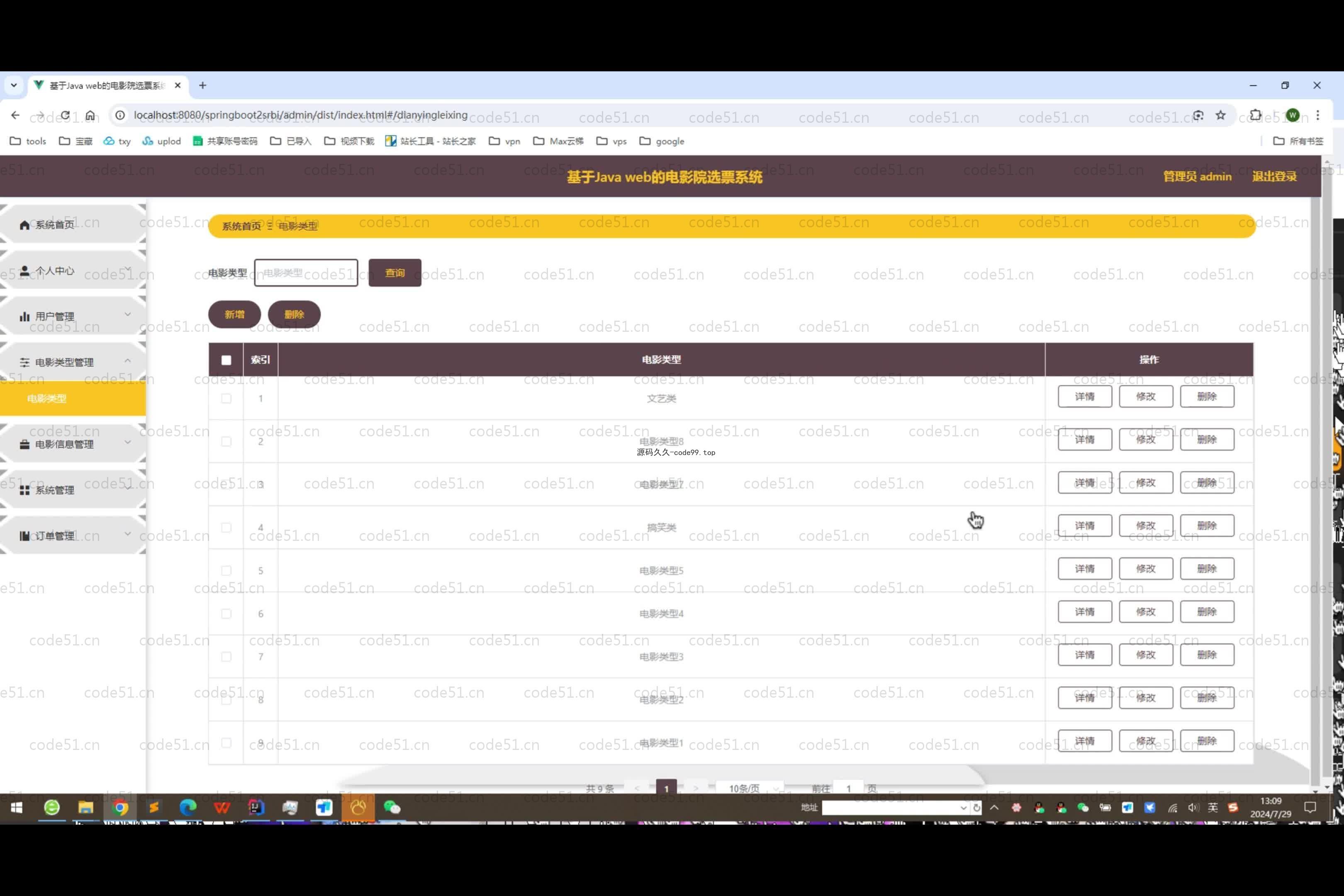Expand 系统管理 sidebar menu
This screenshot has height=896, width=1344.
tap(73, 490)
